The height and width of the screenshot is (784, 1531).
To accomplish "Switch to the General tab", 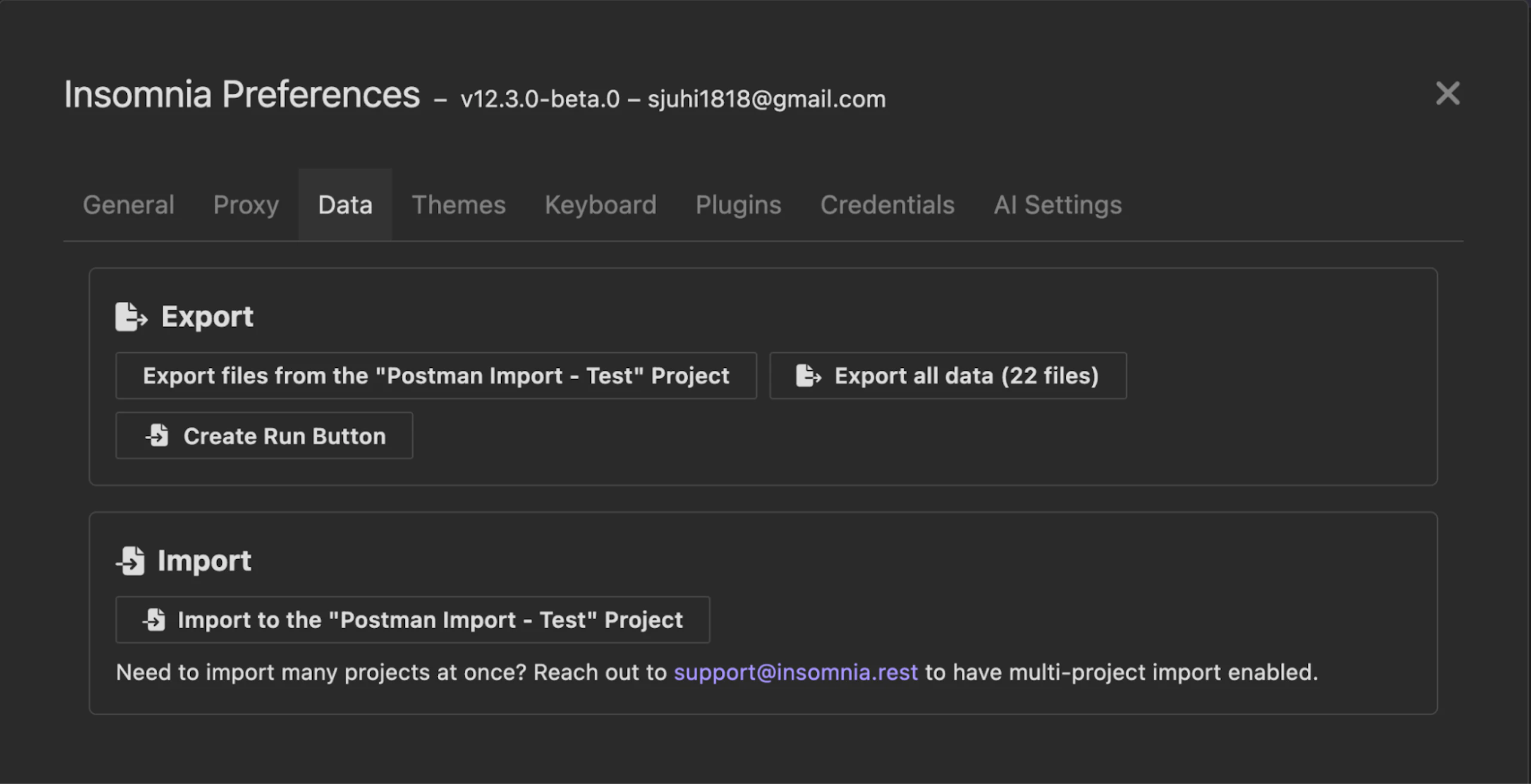I will coord(129,205).
